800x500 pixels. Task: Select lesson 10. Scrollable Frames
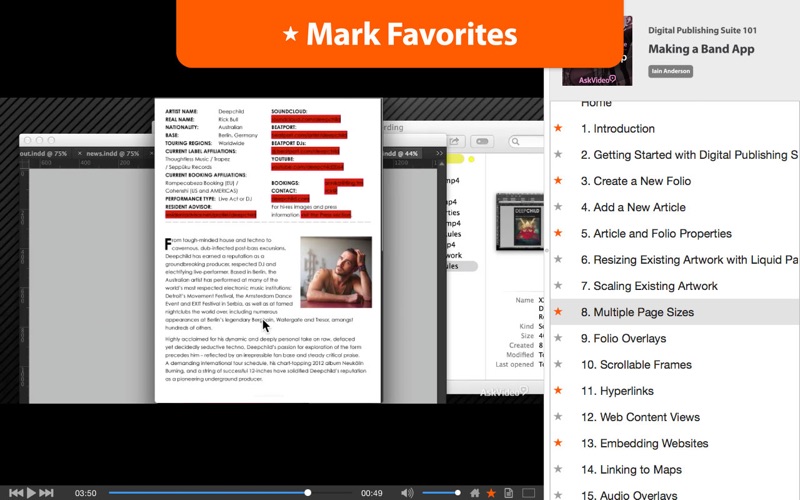click(636, 365)
